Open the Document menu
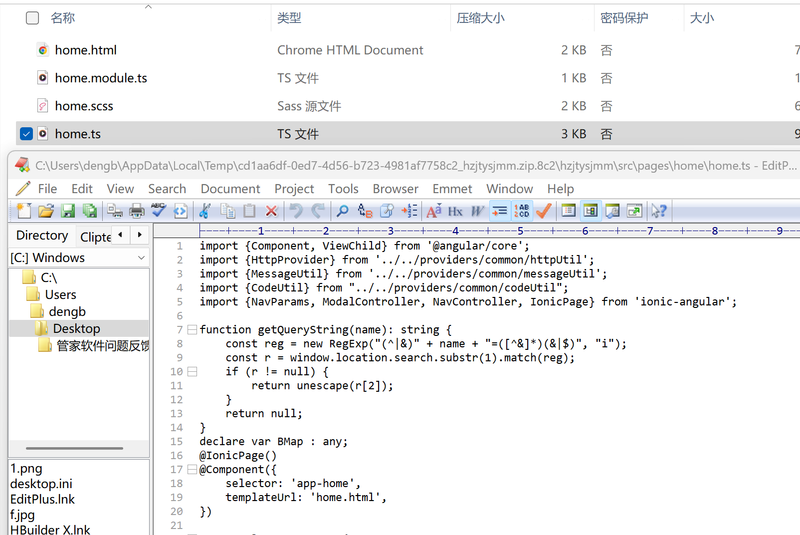Viewport: 800px width, 535px height. (x=230, y=188)
